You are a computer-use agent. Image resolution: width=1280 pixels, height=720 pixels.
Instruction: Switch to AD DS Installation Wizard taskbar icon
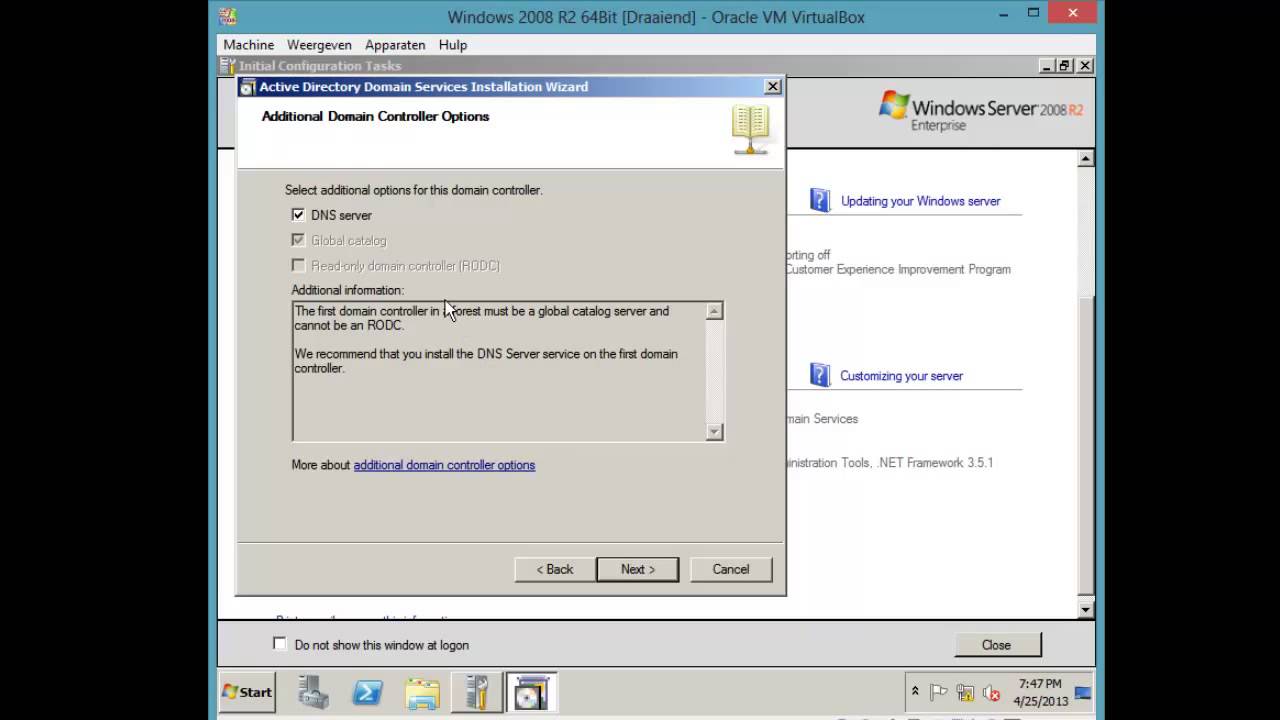click(530, 692)
